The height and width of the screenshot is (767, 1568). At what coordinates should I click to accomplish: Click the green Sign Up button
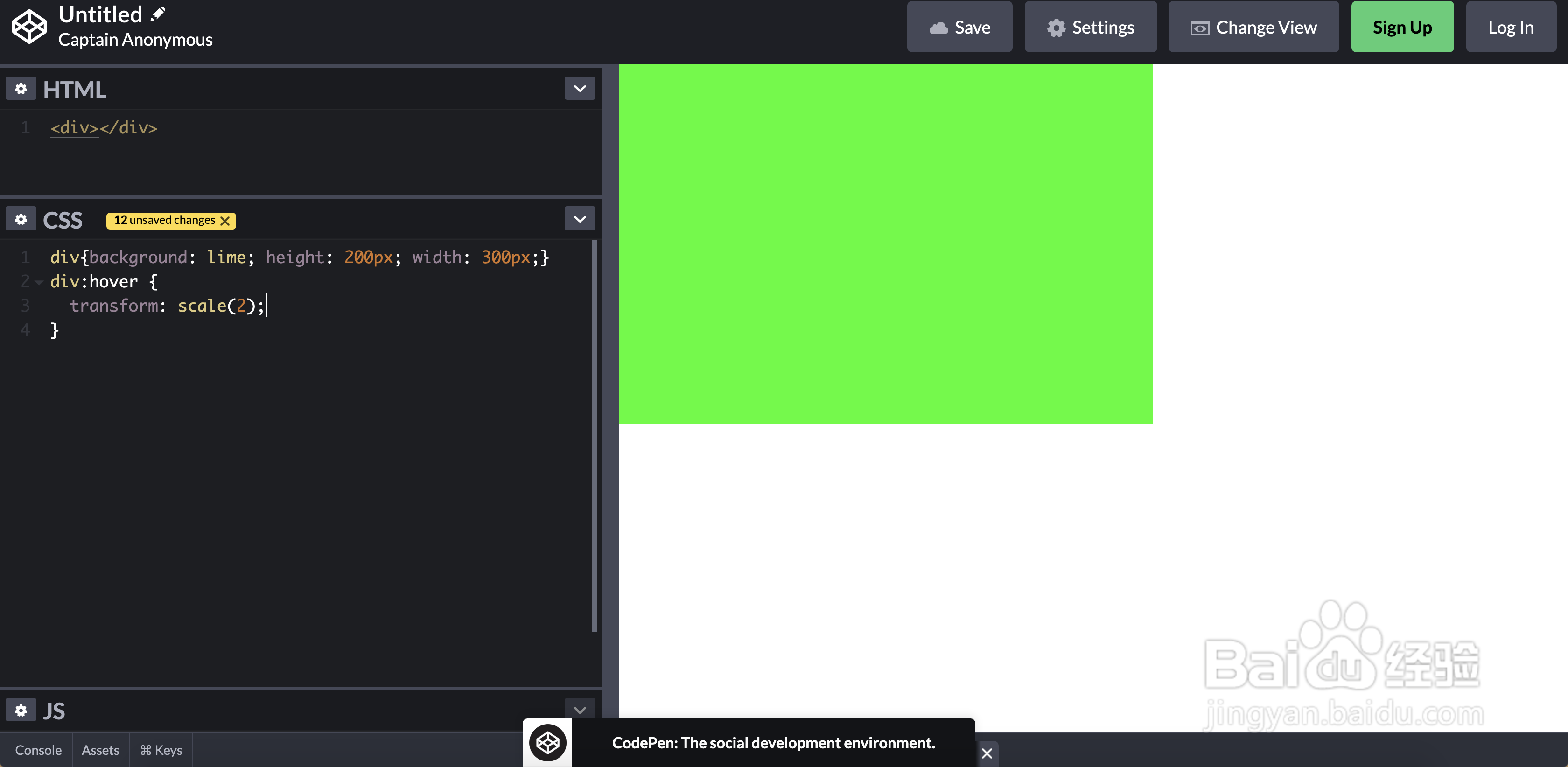(x=1402, y=28)
